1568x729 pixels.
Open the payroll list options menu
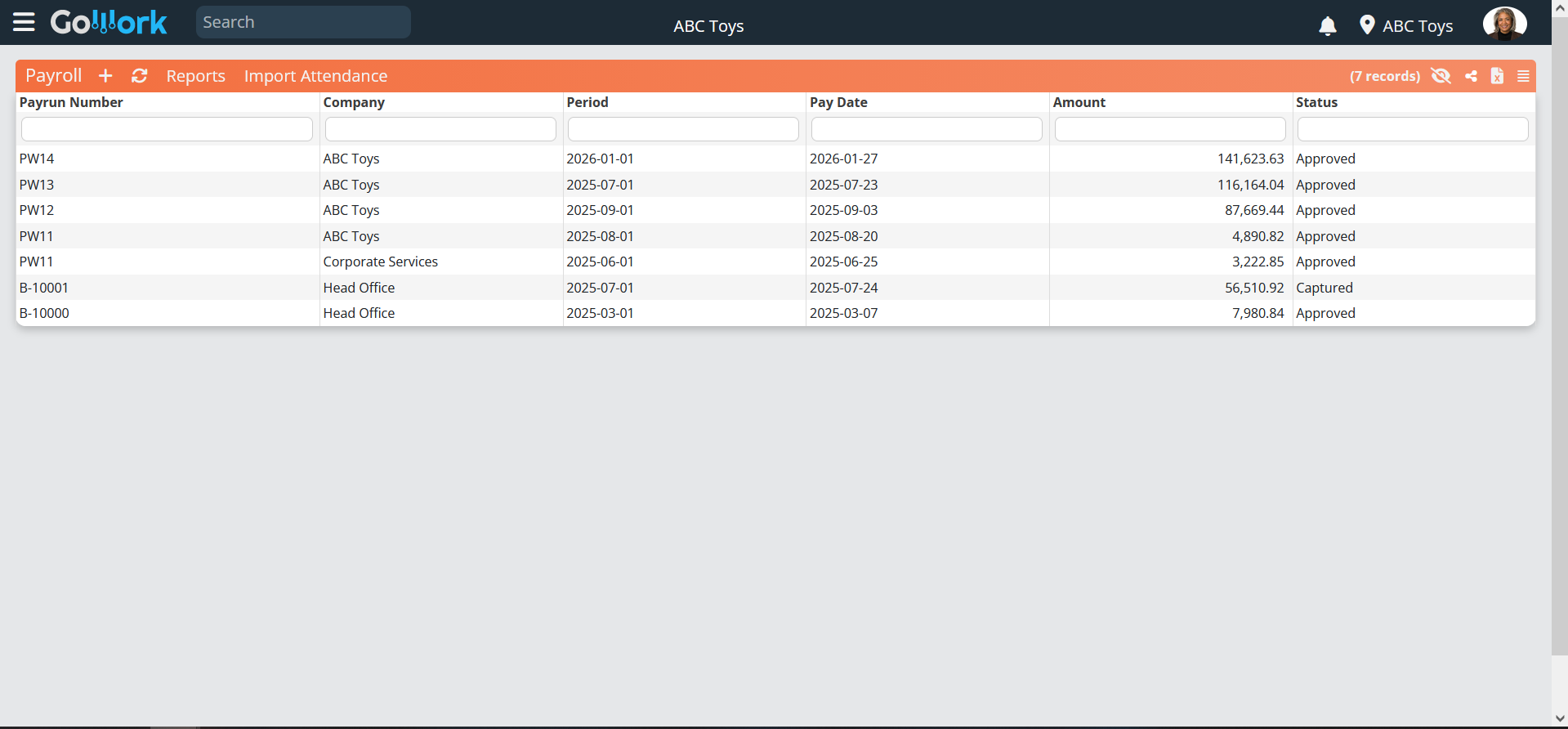tap(1523, 76)
